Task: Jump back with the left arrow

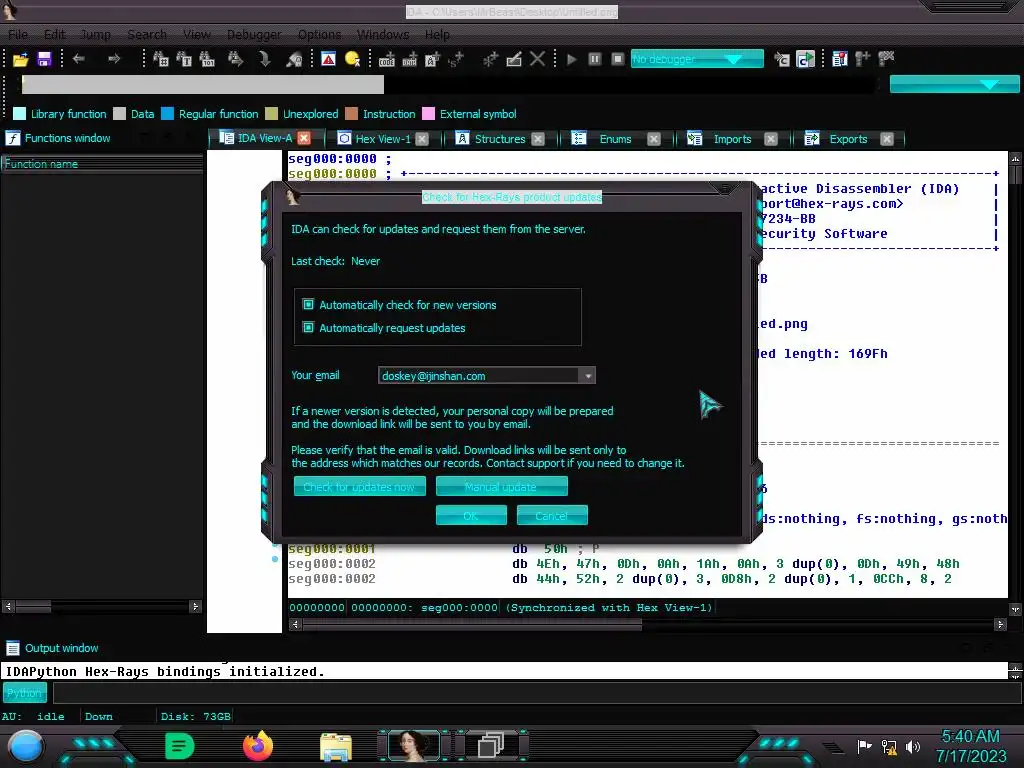Action: [x=79, y=59]
